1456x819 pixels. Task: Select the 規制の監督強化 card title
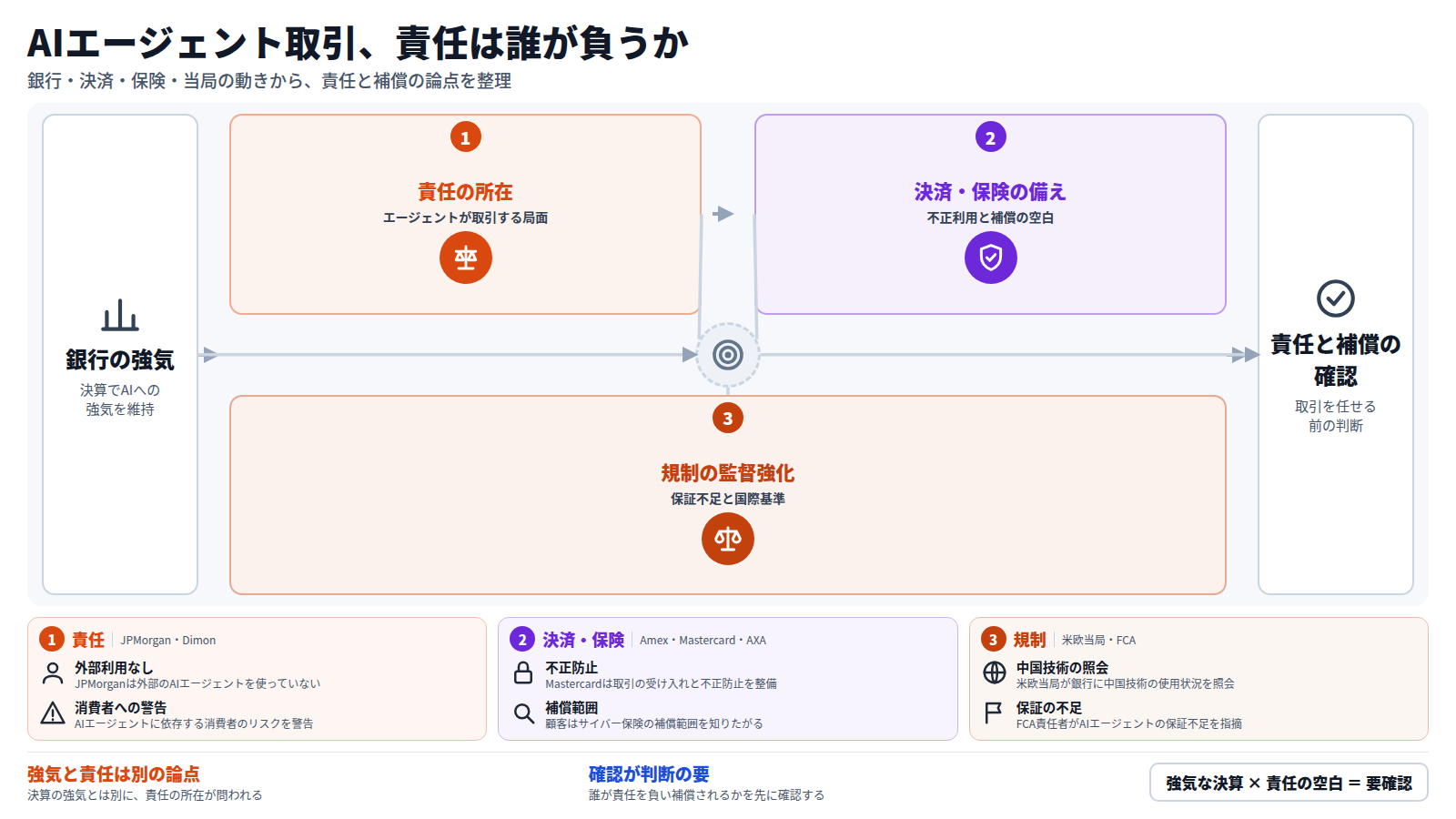click(x=728, y=473)
